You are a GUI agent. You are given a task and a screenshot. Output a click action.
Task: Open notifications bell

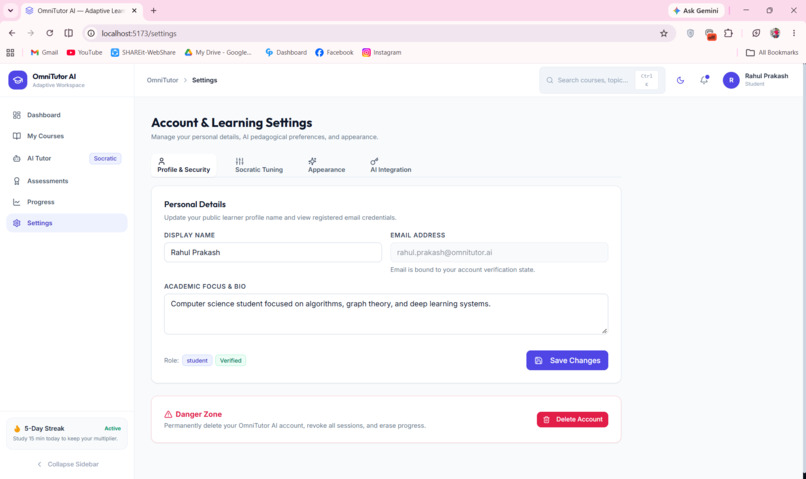[x=704, y=80]
